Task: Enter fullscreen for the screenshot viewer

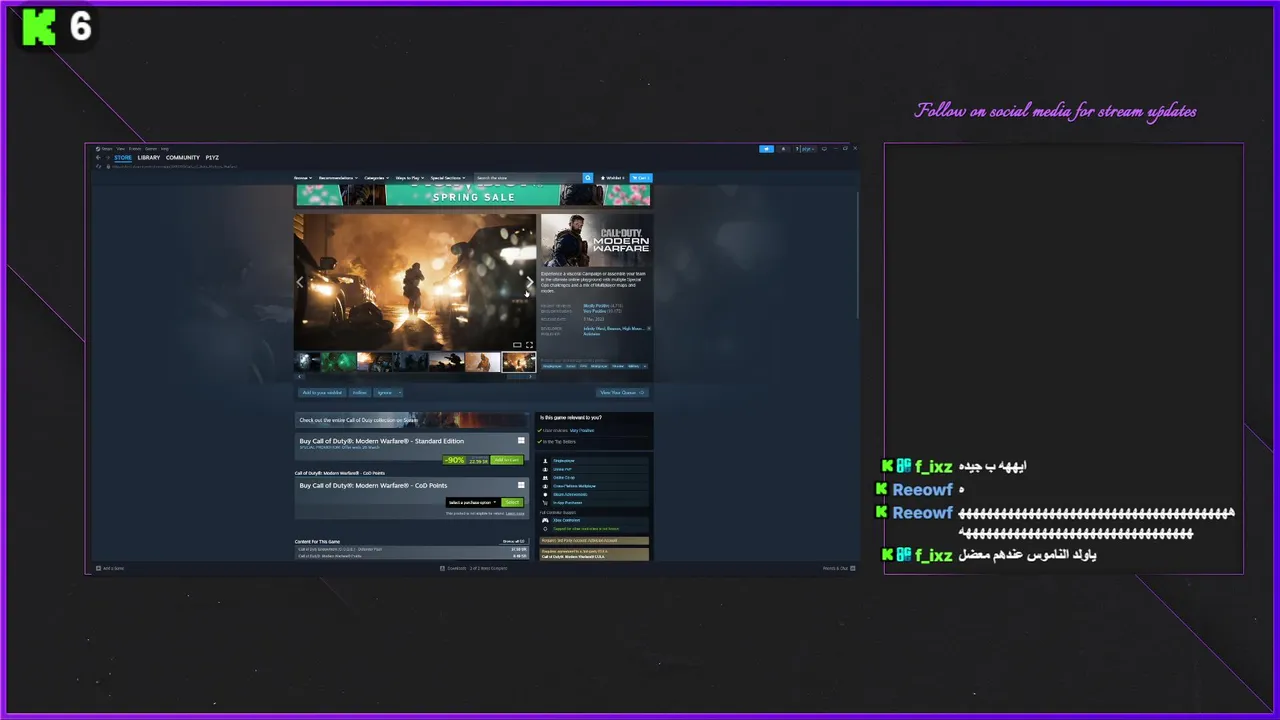Action: click(529, 345)
